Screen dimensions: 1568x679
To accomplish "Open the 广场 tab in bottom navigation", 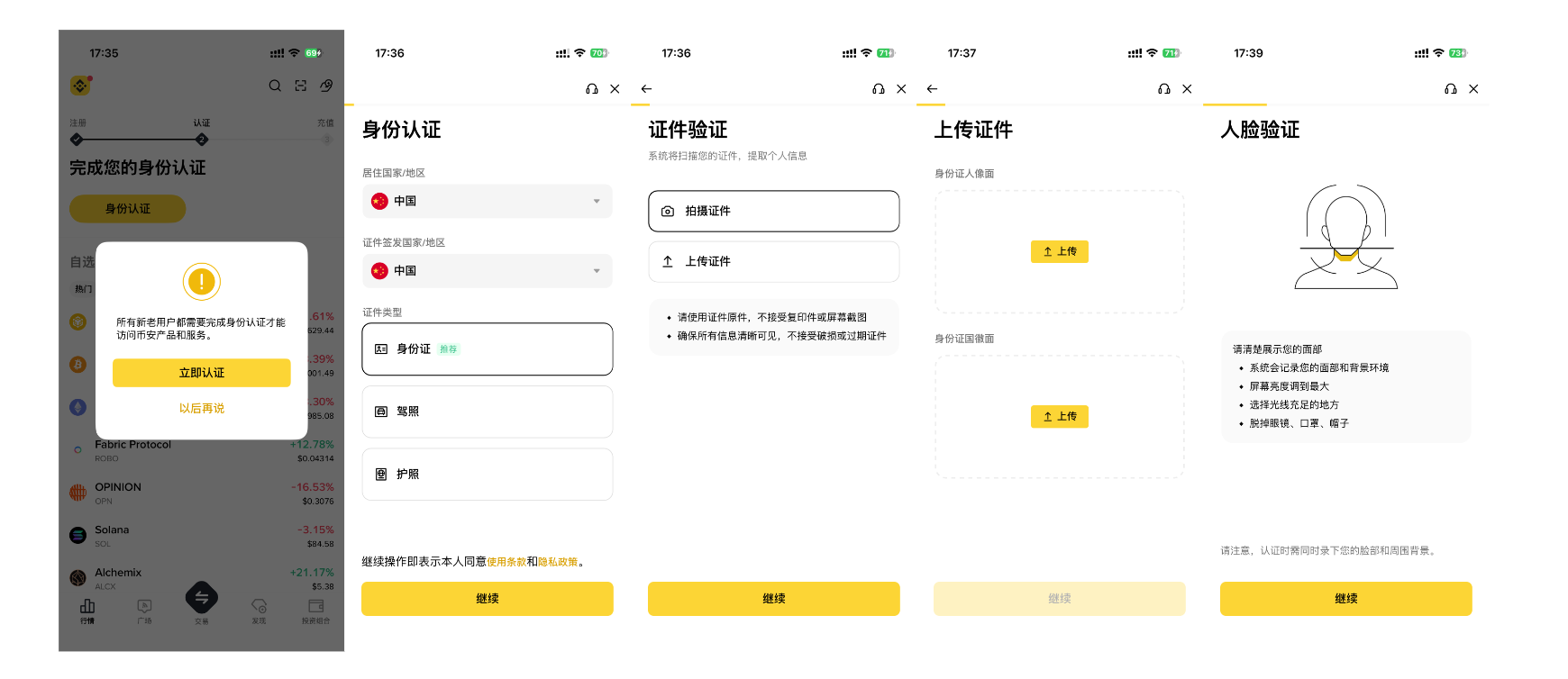I will coord(144,611).
